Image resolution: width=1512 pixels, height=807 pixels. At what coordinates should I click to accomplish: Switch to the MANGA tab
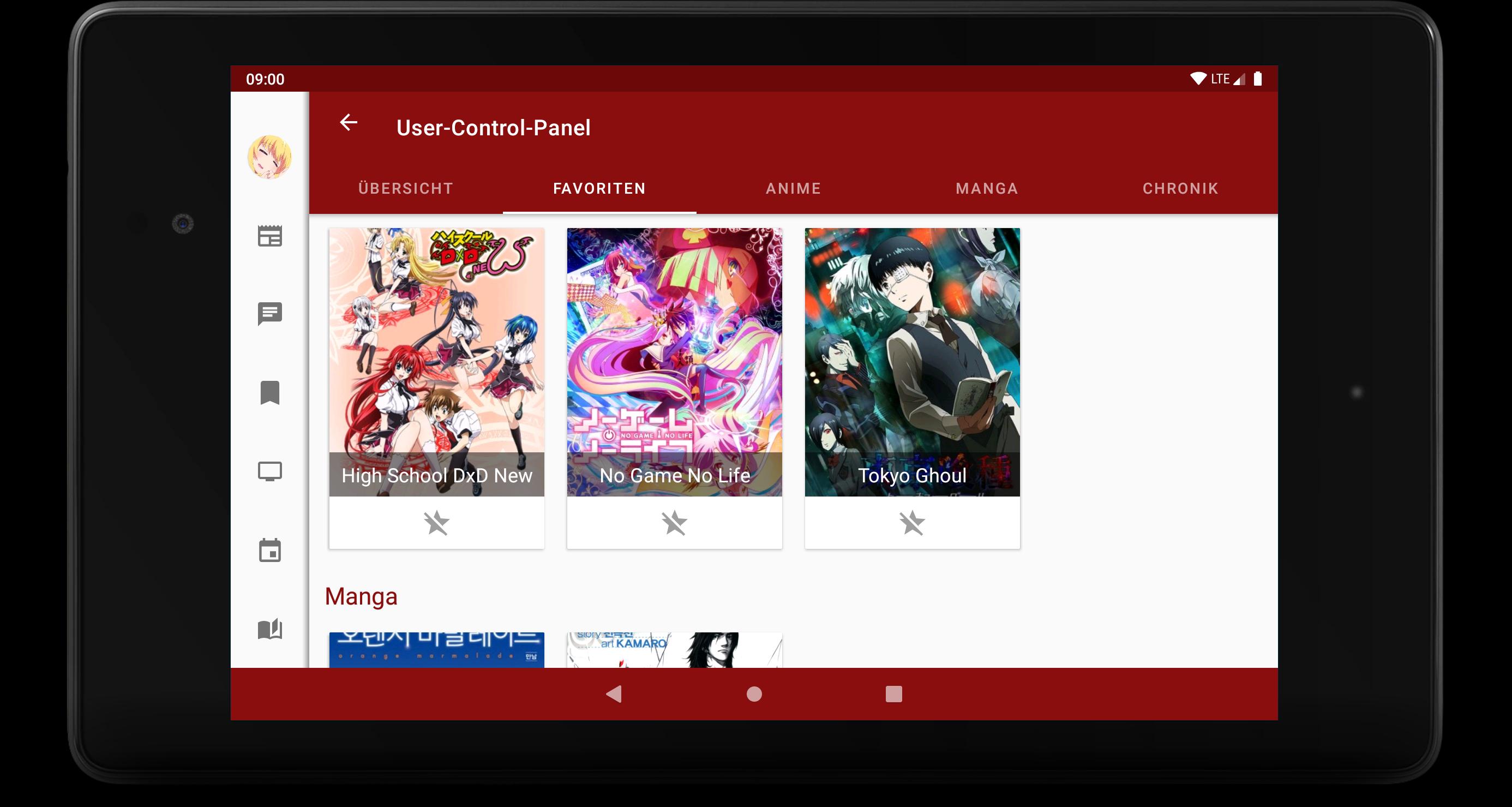coord(987,189)
